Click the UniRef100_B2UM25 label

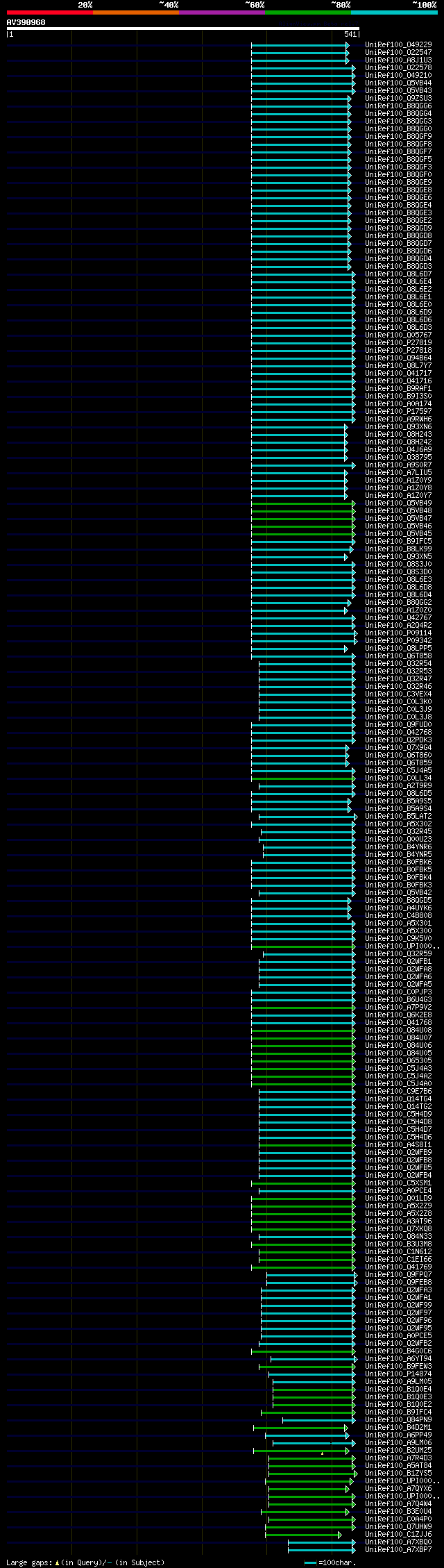coord(398,1451)
